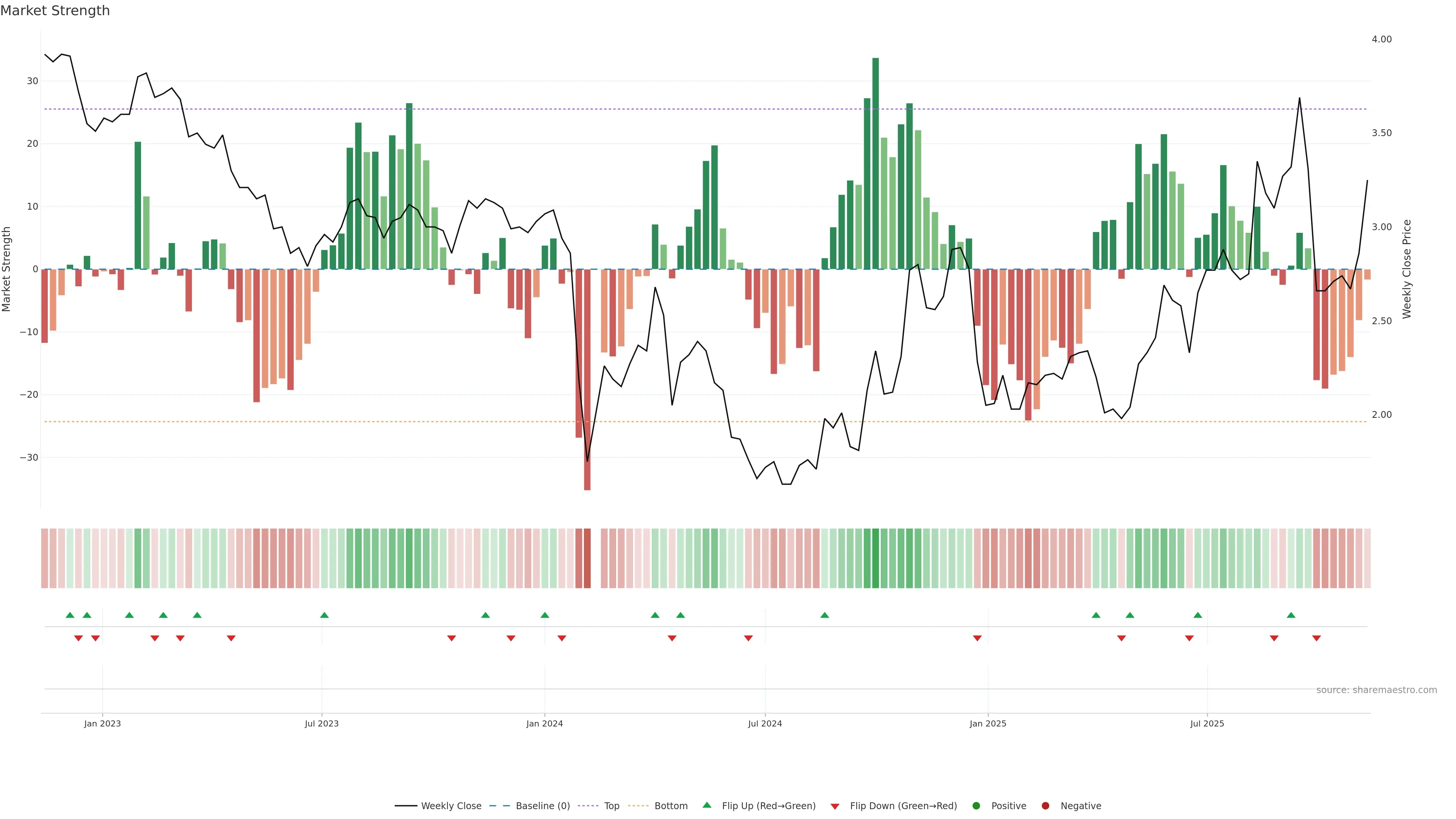Click the purple dotted Top legend line
The width and height of the screenshot is (1456, 819).
588,805
